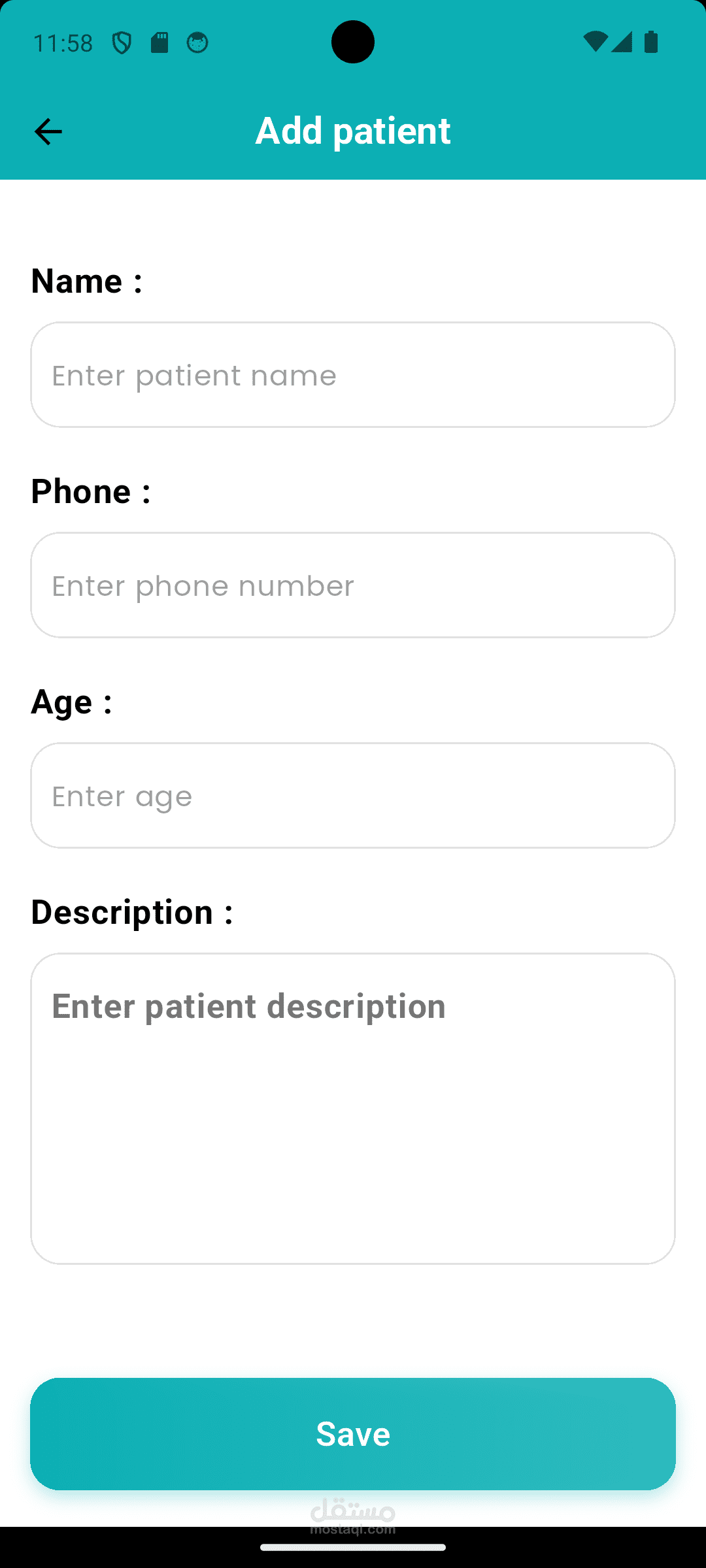Click the Description field label
The height and width of the screenshot is (1568, 706).
tap(132, 912)
